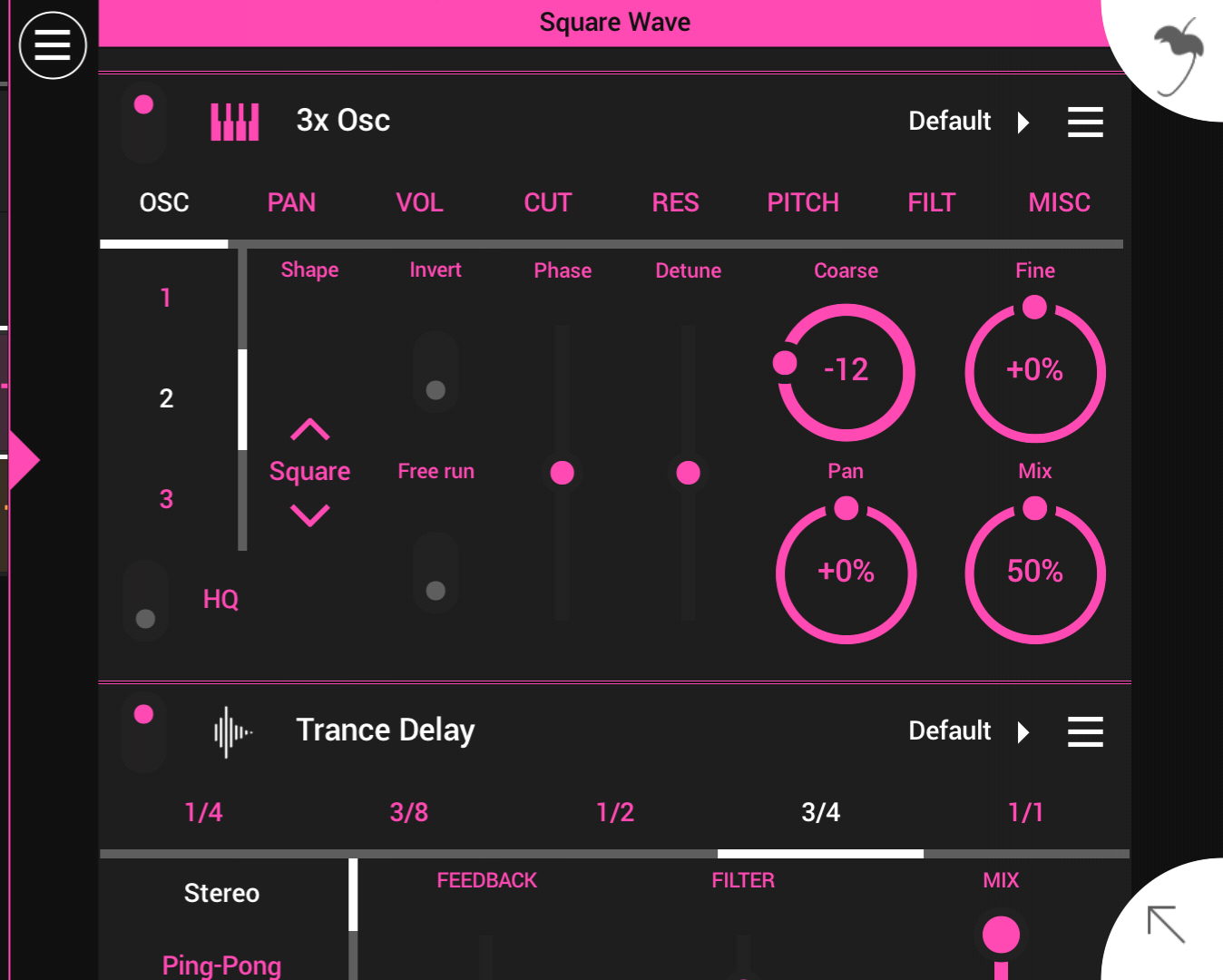This screenshot has height=980, width=1223.
Task: Click the 3x Osc plugin name
Action: [x=343, y=121]
